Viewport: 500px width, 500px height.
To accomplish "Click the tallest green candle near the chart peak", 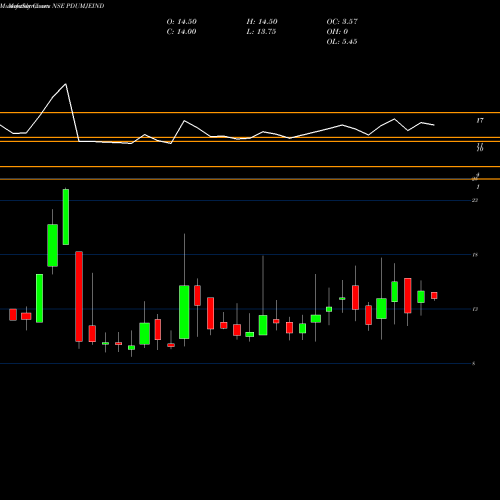I will (x=66, y=217).
